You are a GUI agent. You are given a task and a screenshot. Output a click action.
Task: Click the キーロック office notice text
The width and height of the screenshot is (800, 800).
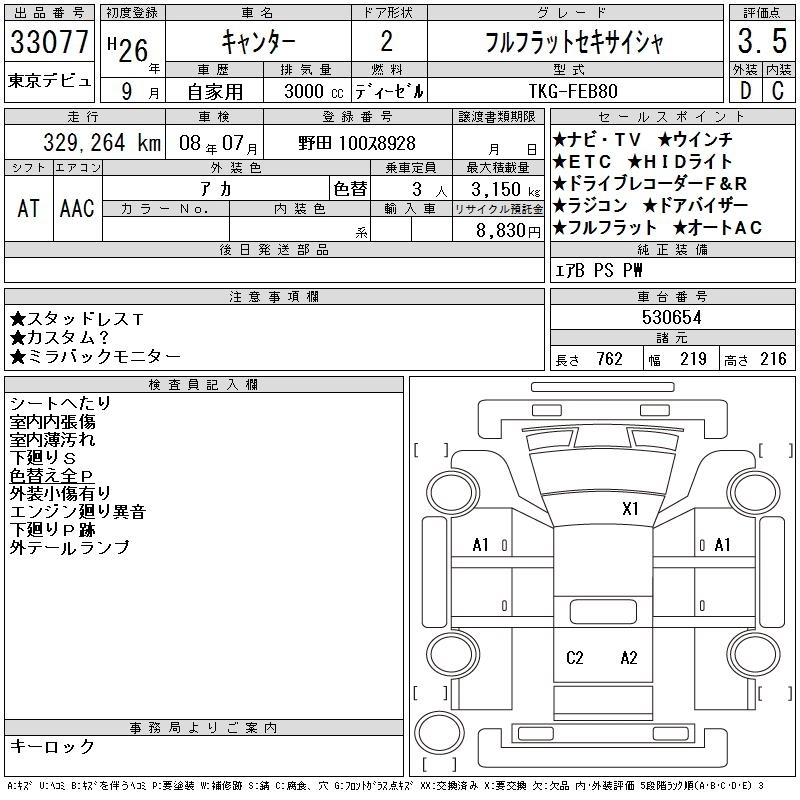point(52,747)
